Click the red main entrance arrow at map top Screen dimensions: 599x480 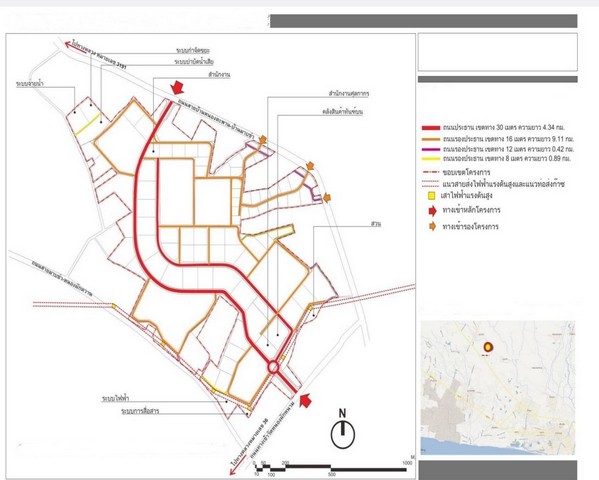coord(177,88)
